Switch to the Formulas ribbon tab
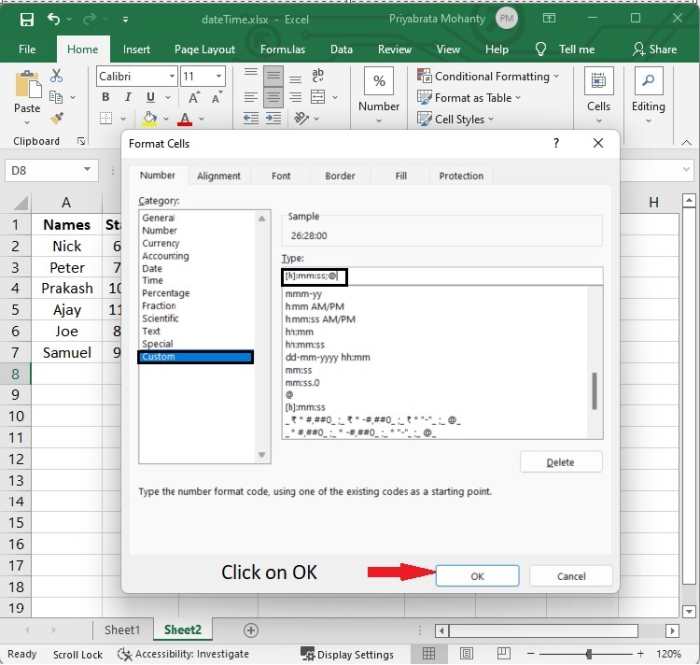The image size is (700, 665). coord(283,49)
